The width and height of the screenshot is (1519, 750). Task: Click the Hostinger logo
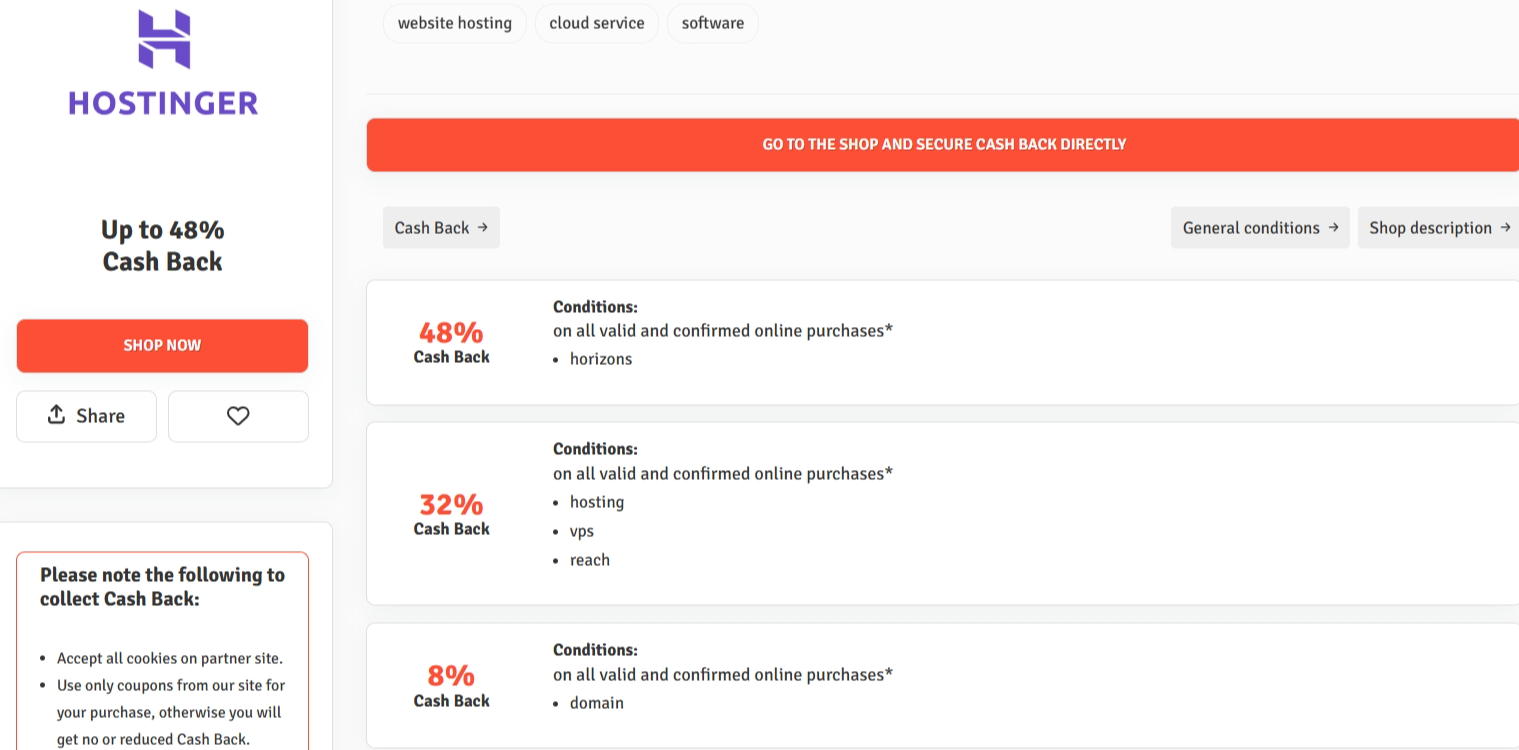[163, 40]
